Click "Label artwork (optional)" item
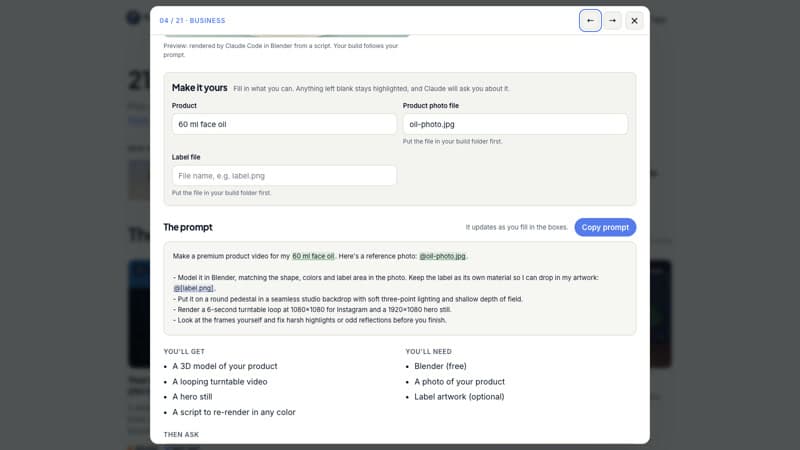 459,396
